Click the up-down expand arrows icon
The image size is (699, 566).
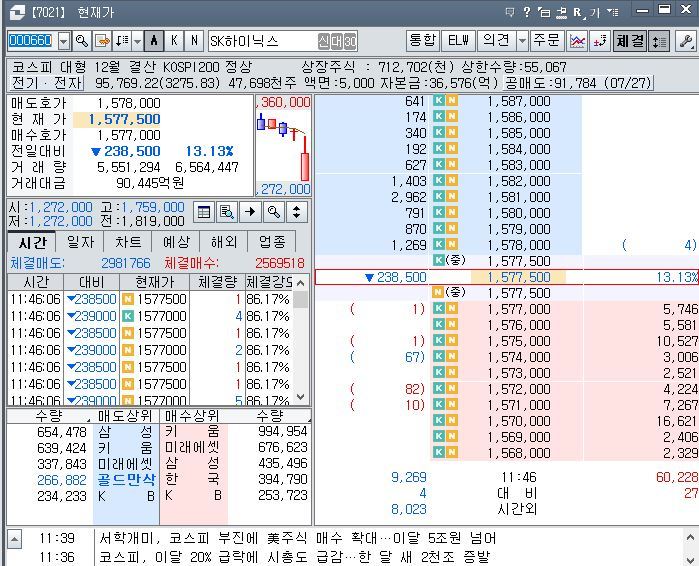(x=296, y=212)
